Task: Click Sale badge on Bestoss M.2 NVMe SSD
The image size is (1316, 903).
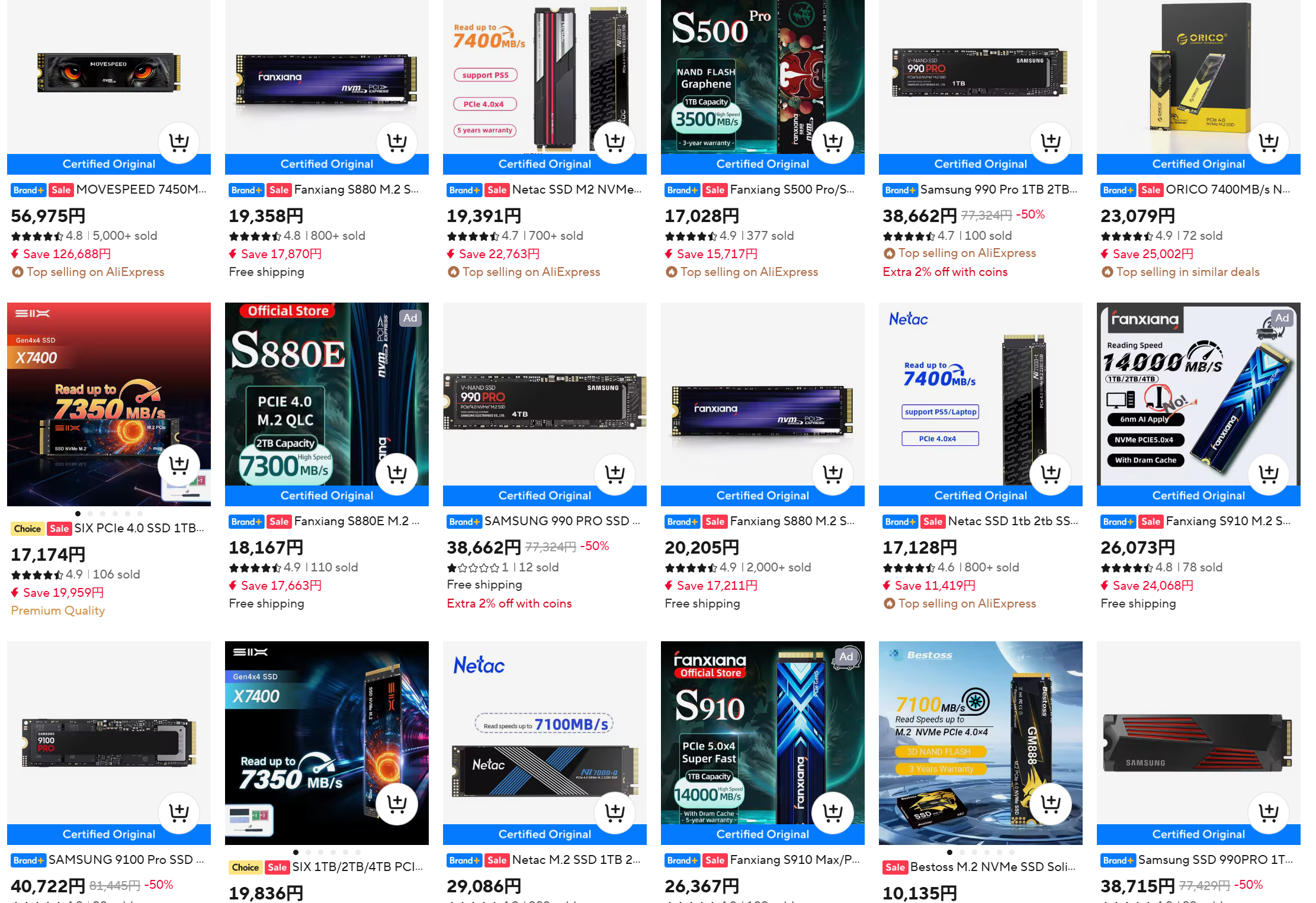Action: click(x=895, y=867)
